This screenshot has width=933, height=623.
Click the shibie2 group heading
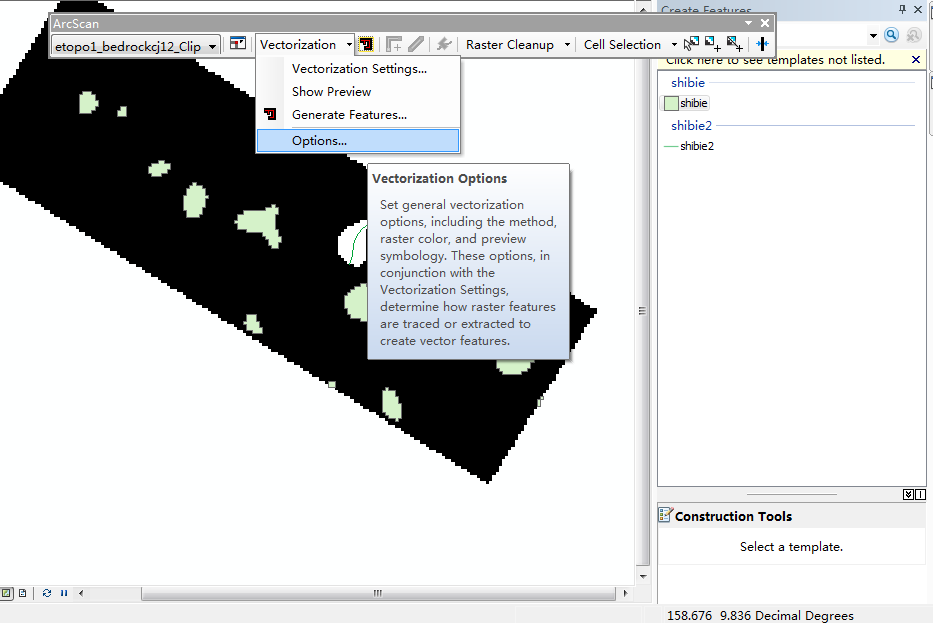pos(691,126)
